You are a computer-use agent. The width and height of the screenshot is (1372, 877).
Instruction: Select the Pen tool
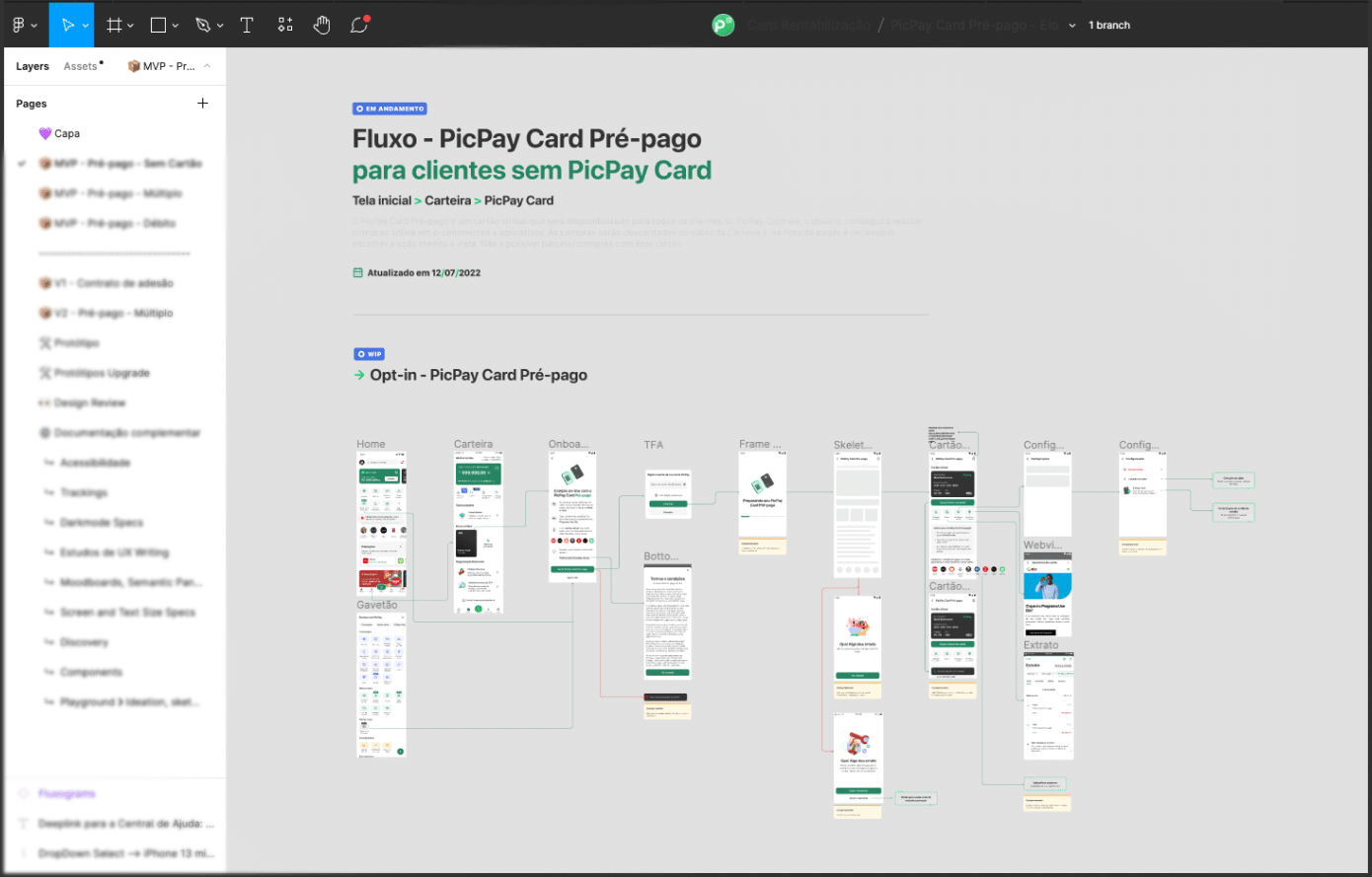coord(202,25)
